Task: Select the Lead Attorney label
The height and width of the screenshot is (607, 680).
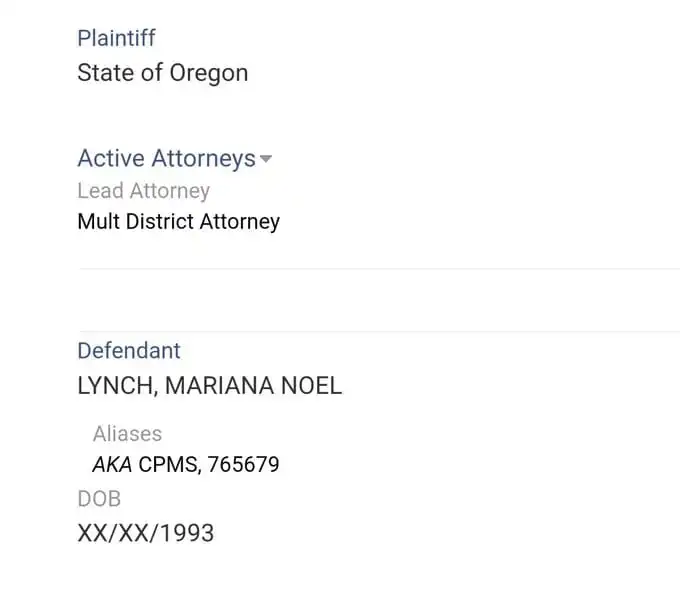Action: pyautogui.click(x=143, y=190)
